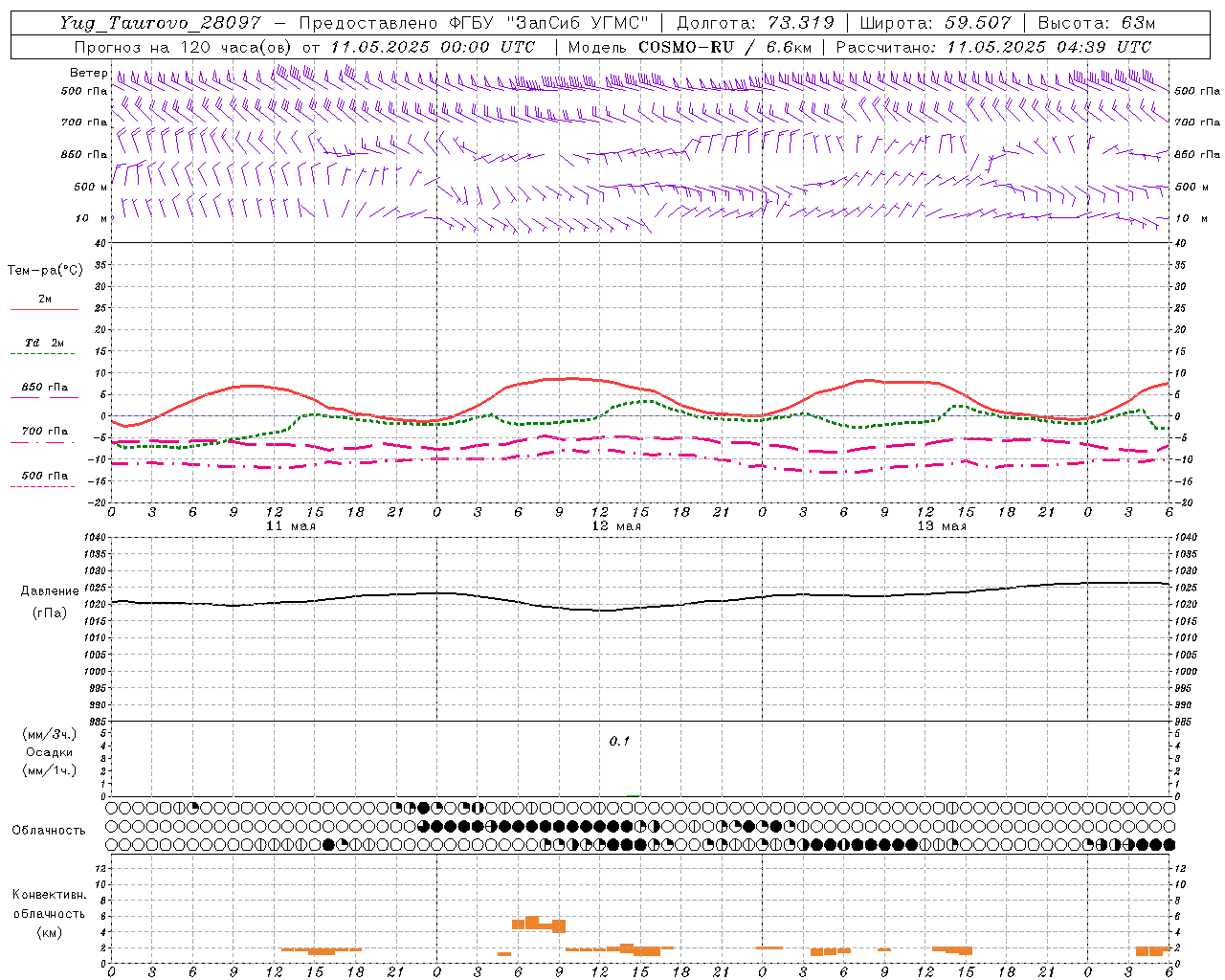Click the Td 2м legend entry
Screen dimensions: 1225x980
tap(44, 343)
